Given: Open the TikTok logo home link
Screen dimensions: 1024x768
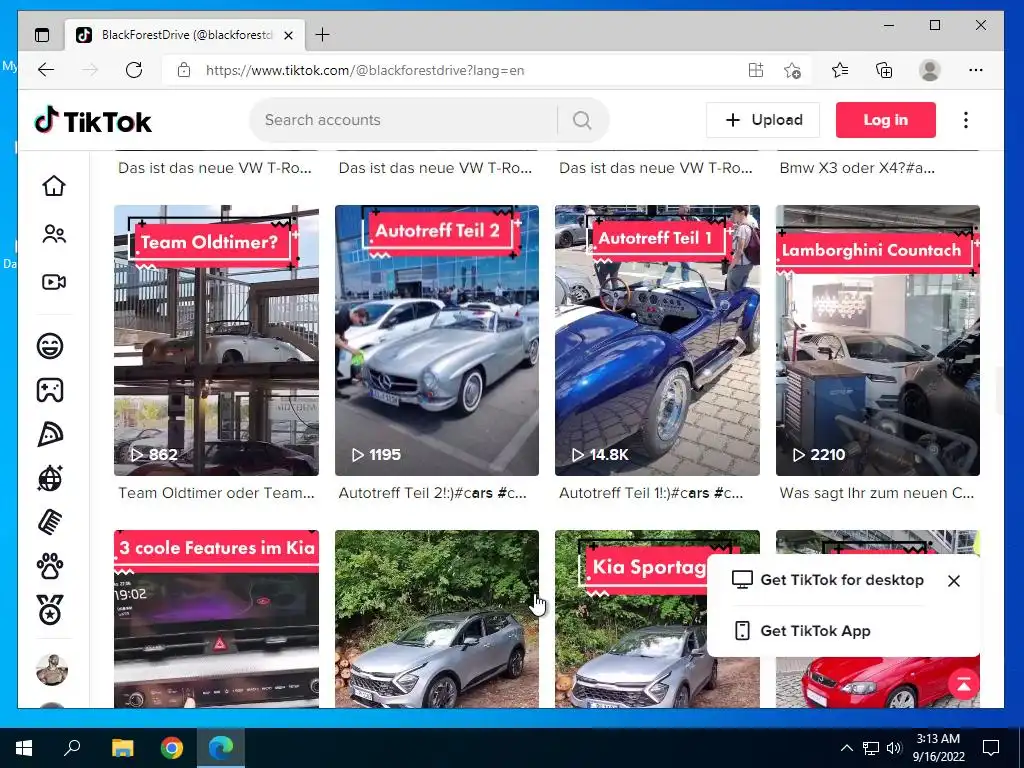Looking at the screenshot, I should pyautogui.click(x=93, y=121).
